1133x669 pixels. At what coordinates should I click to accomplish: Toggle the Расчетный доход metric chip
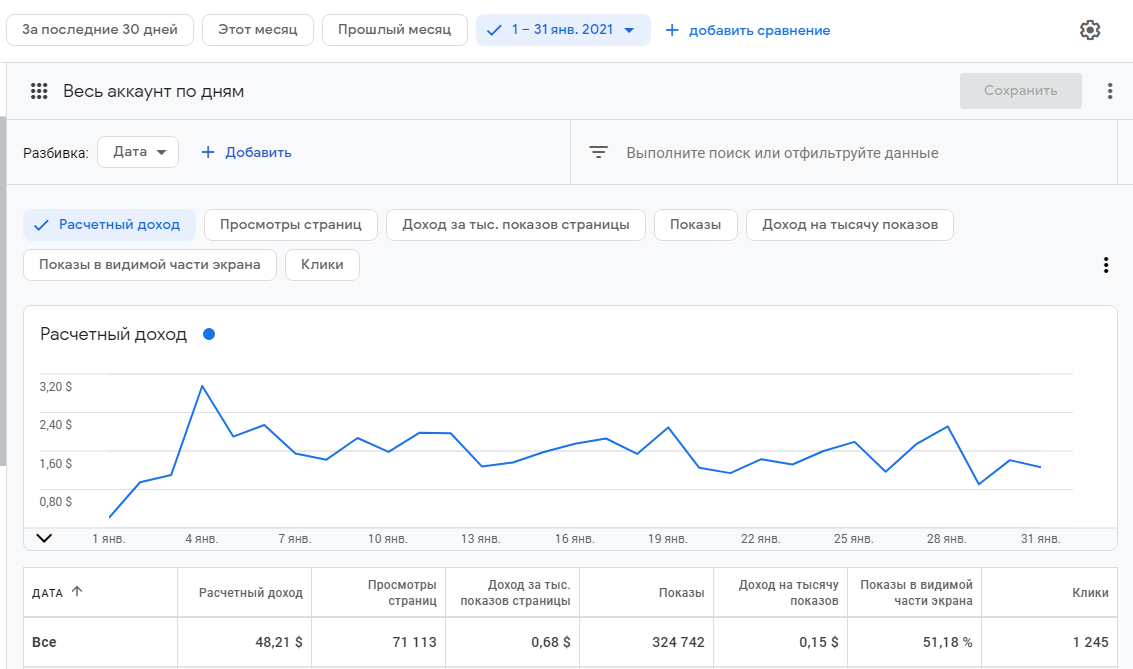click(109, 225)
